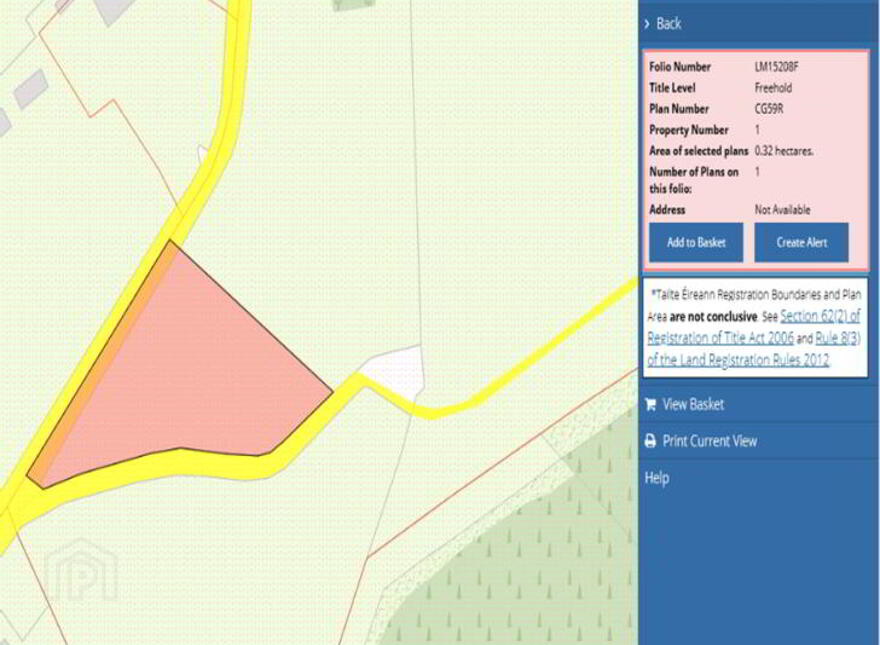Add the folio to the basket
The width and height of the screenshot is (880, 645).
pyautogui.click(x=696, y=243)
